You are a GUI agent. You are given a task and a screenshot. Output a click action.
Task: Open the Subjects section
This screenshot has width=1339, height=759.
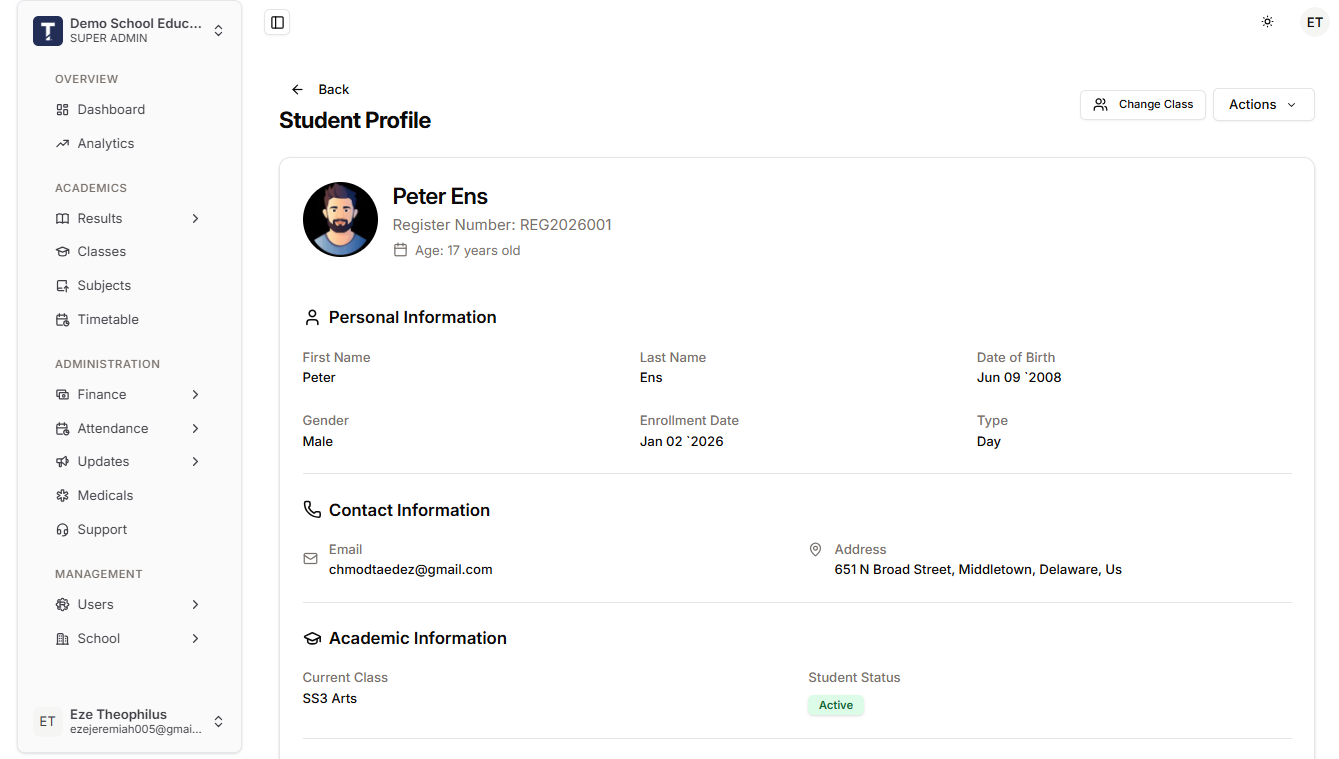point(104,285)
